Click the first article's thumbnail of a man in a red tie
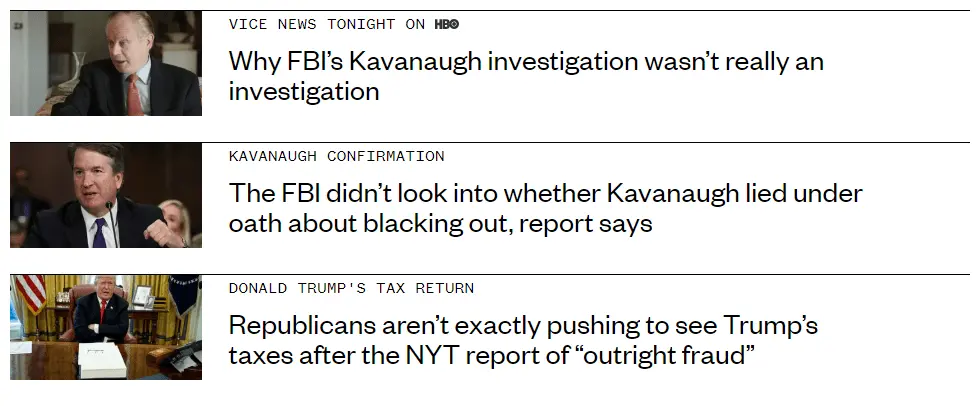 106,63
